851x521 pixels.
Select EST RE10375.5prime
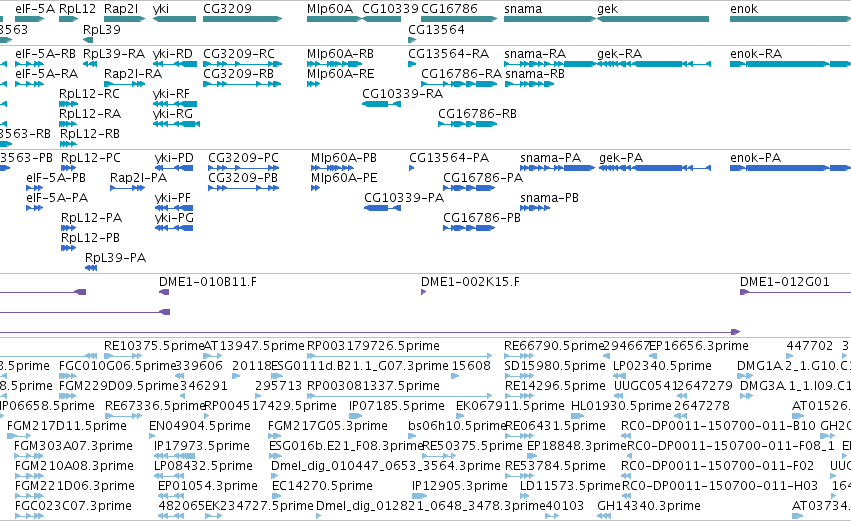click(x=154, y=346)
